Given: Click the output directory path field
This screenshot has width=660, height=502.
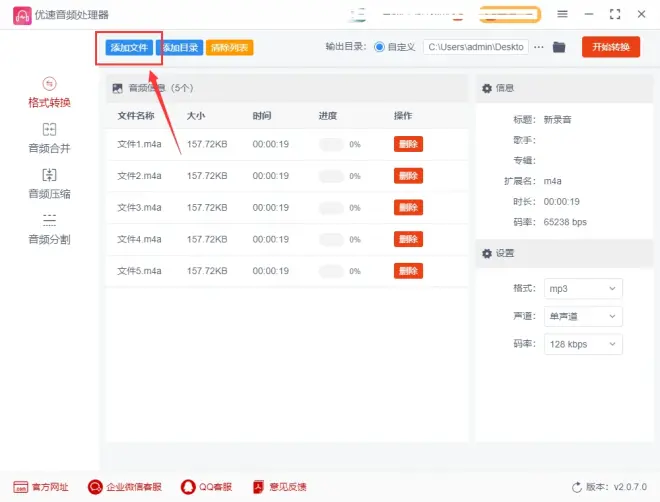Looking at the screenshot, I should [x=476, y=47].
